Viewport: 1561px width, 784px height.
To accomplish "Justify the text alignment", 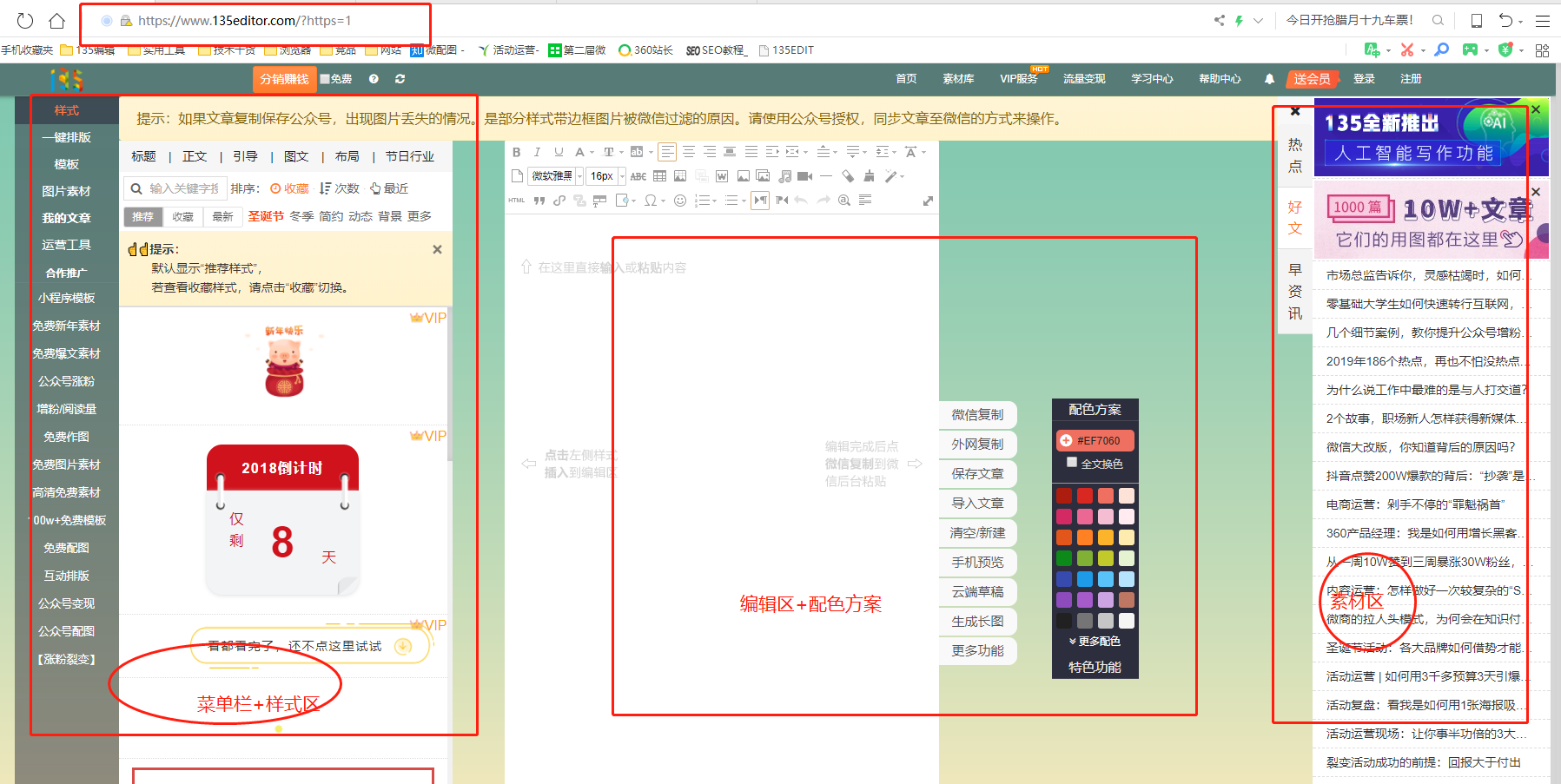I will coord(751,152).
